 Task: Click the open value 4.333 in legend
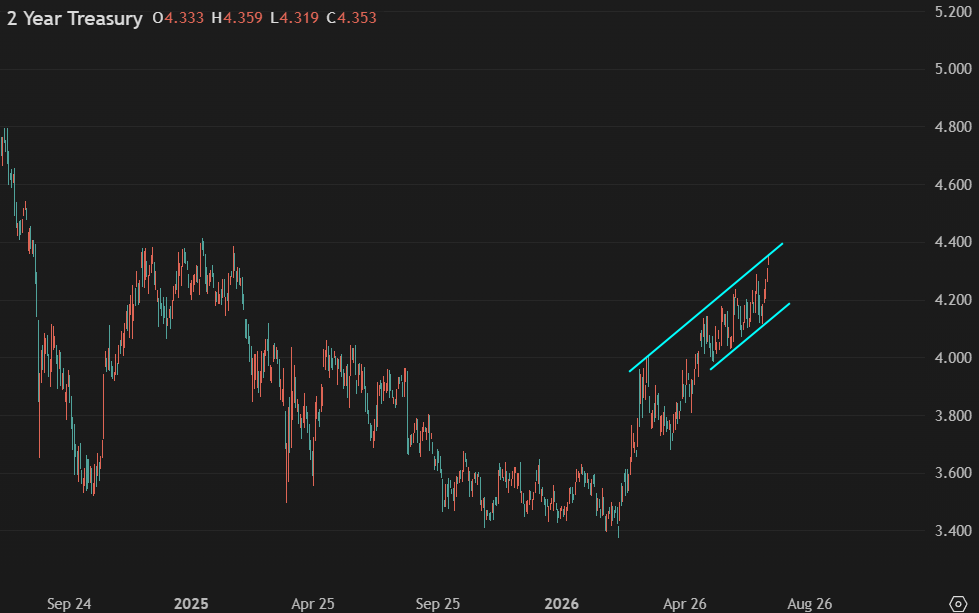tap(184, 17)
